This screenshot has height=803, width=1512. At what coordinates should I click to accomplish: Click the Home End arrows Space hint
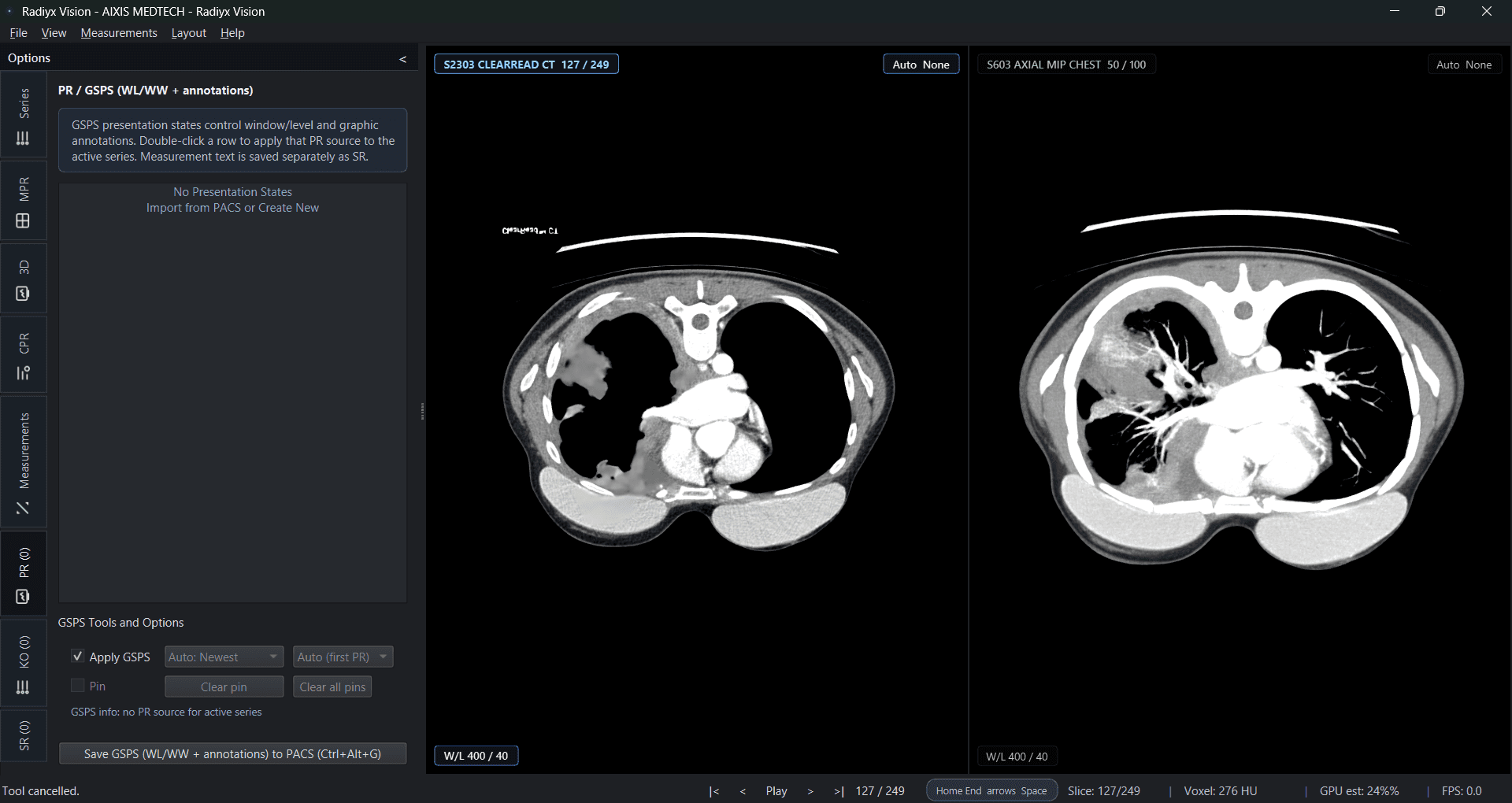click(x=991, y=790)
